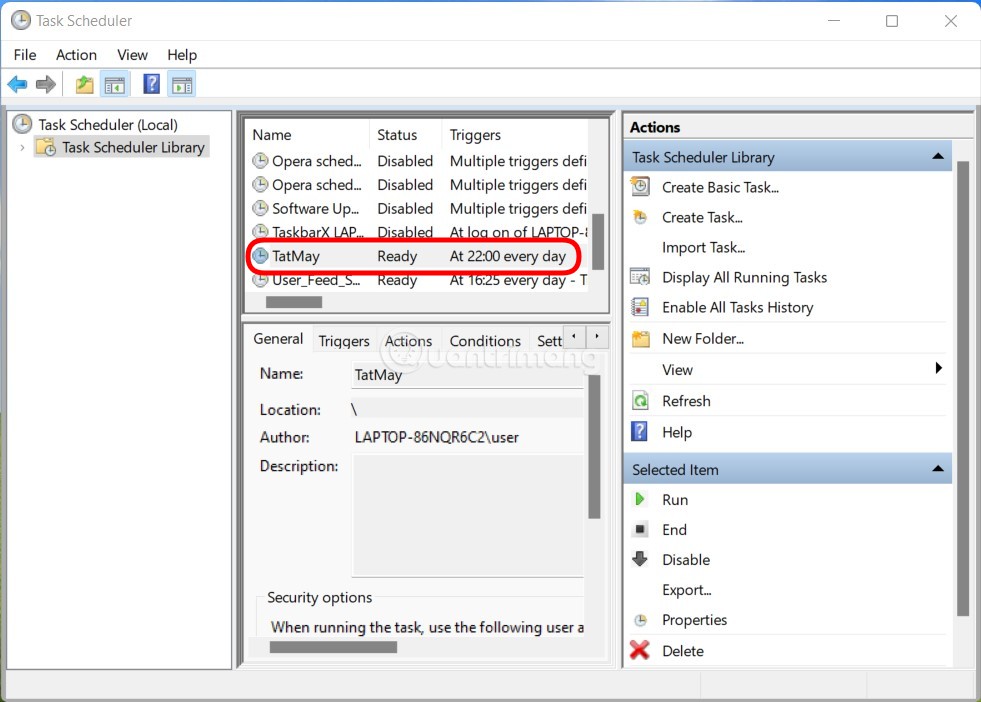Click the red Delete X icon

coord(639,650)
